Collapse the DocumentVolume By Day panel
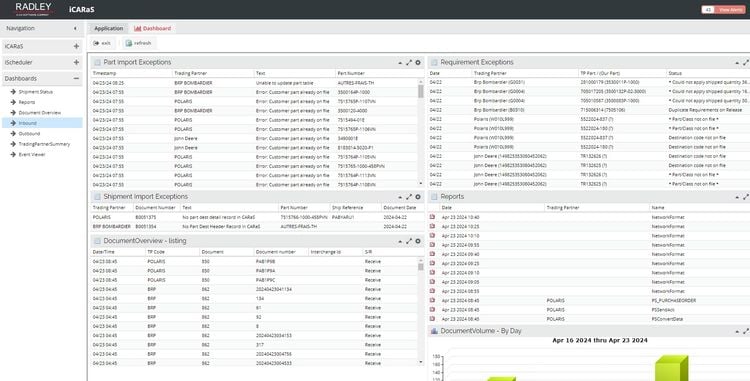750x381 pixels. [x=737, y=331]
